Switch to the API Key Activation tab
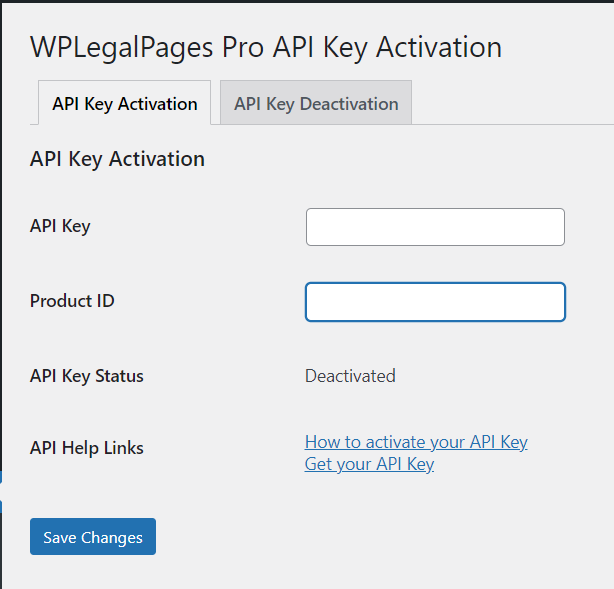Image resolution: width=614 pixels, height=589 pixels. [125, 103]
